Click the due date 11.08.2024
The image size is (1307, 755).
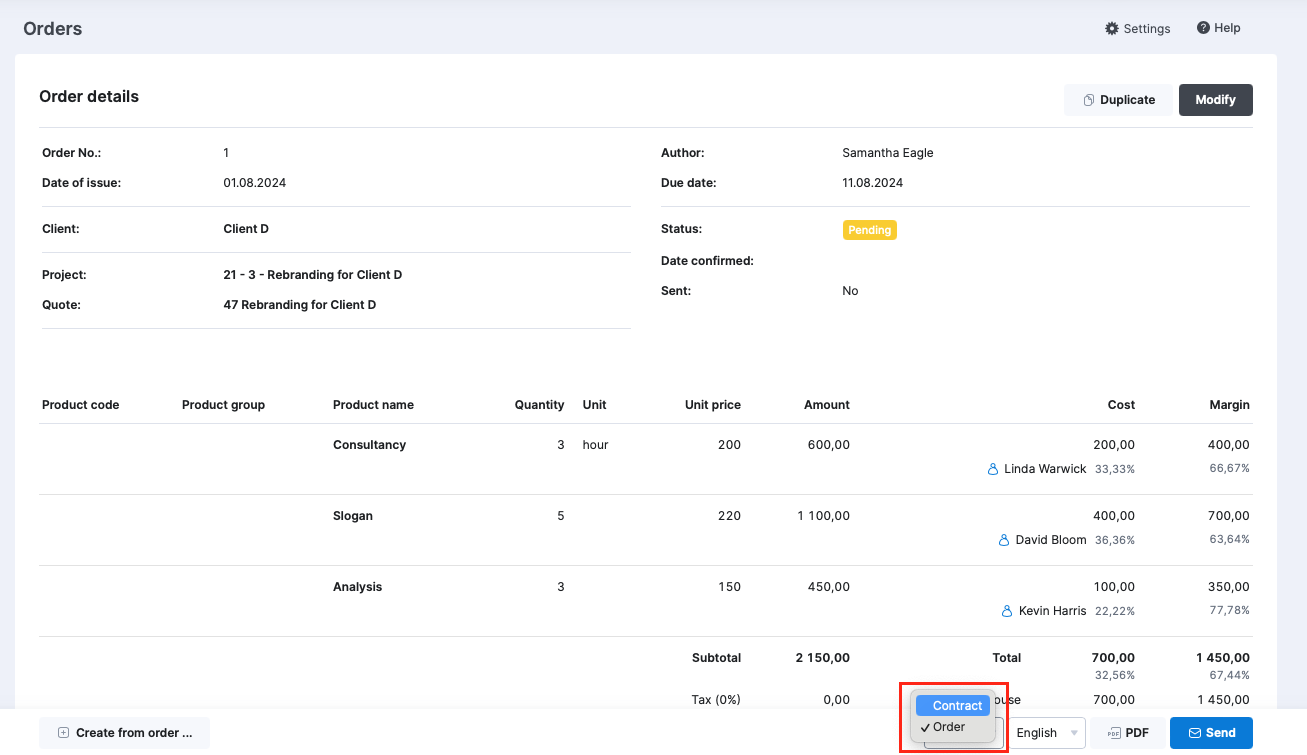[873, 183]
